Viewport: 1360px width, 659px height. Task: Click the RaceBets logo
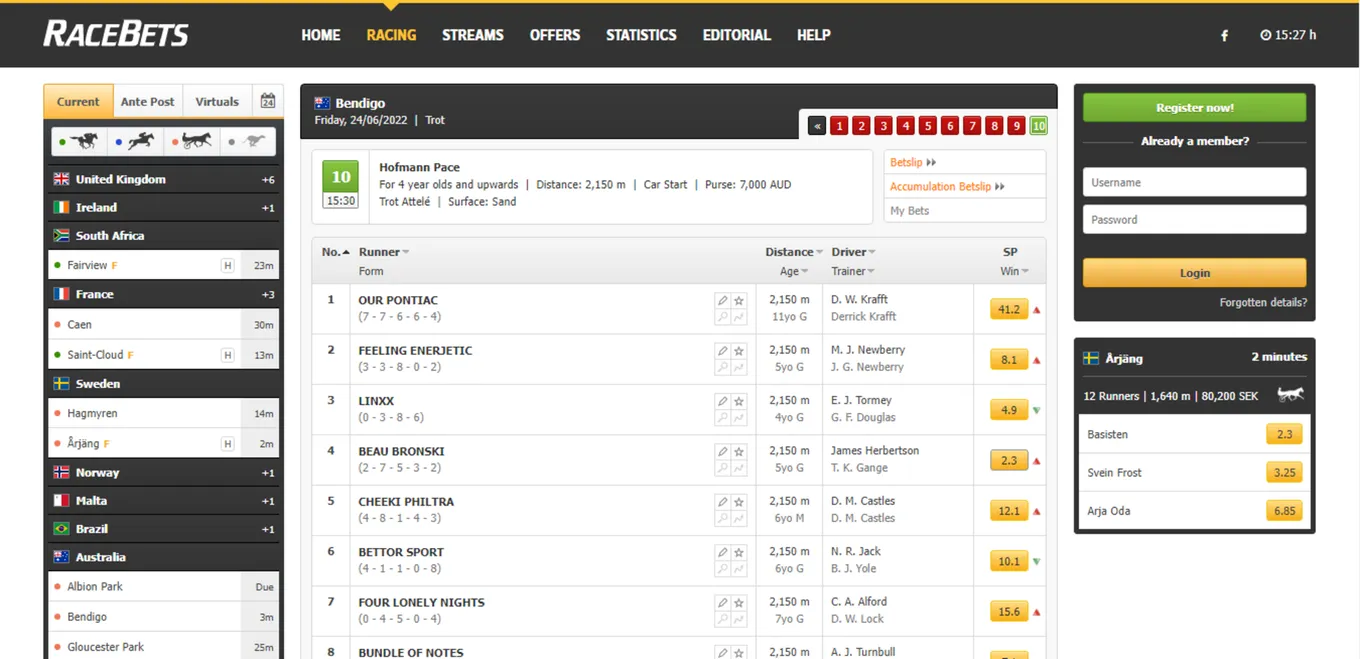coord(116,34)
